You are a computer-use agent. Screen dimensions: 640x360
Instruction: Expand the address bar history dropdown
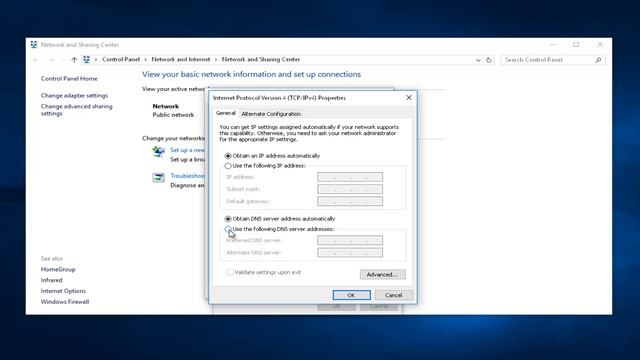(478, 60)
